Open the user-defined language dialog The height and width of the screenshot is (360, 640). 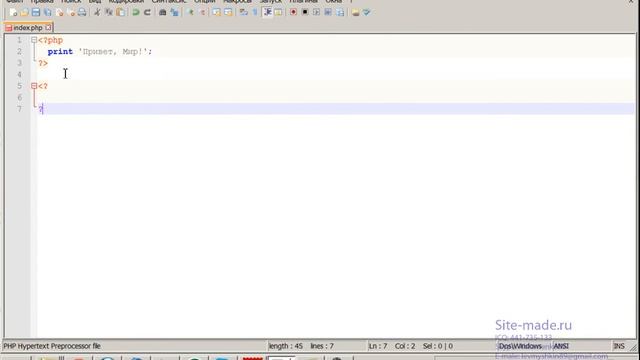click(x=278, y=13)
